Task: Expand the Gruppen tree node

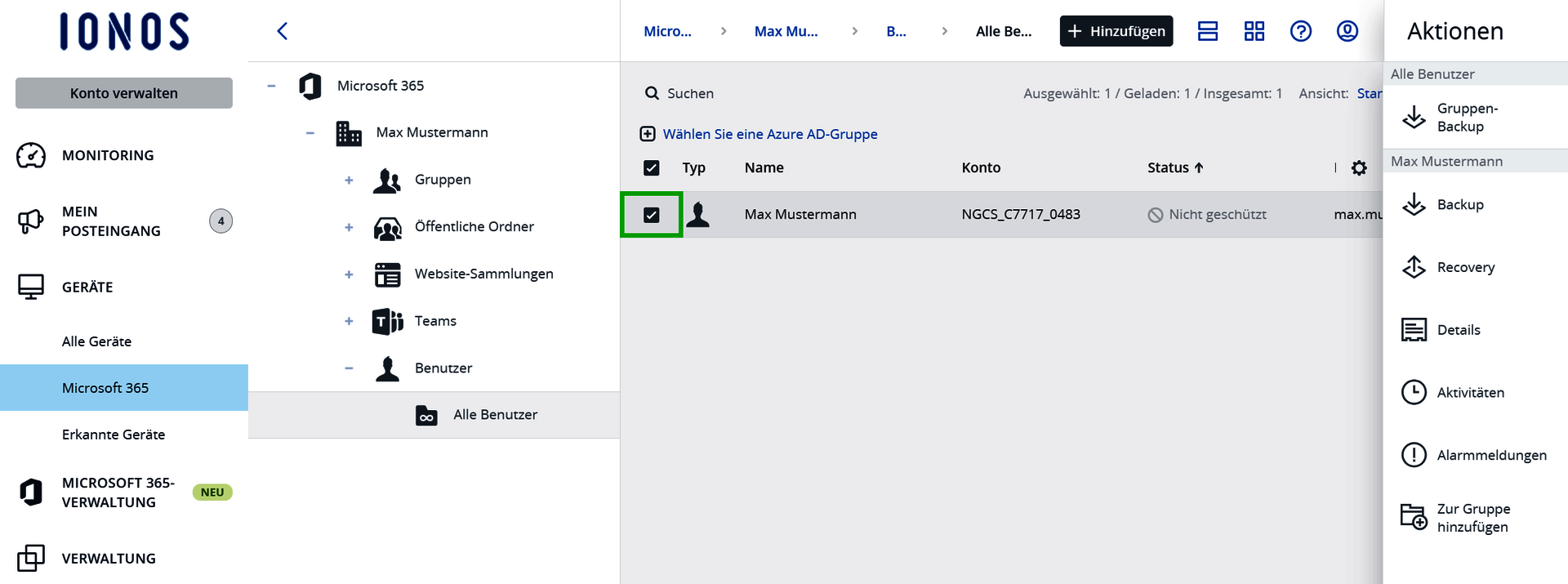Action: tap(349, 180)
